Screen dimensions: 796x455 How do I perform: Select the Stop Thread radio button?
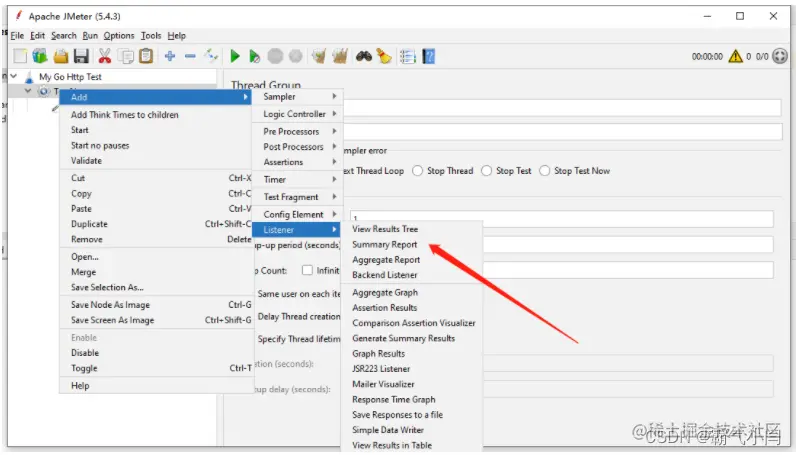tap(418, 171)
